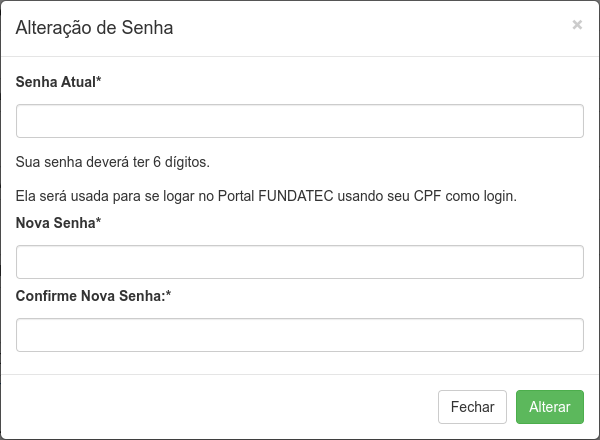Click the word "login" ending the helper text

498,196
